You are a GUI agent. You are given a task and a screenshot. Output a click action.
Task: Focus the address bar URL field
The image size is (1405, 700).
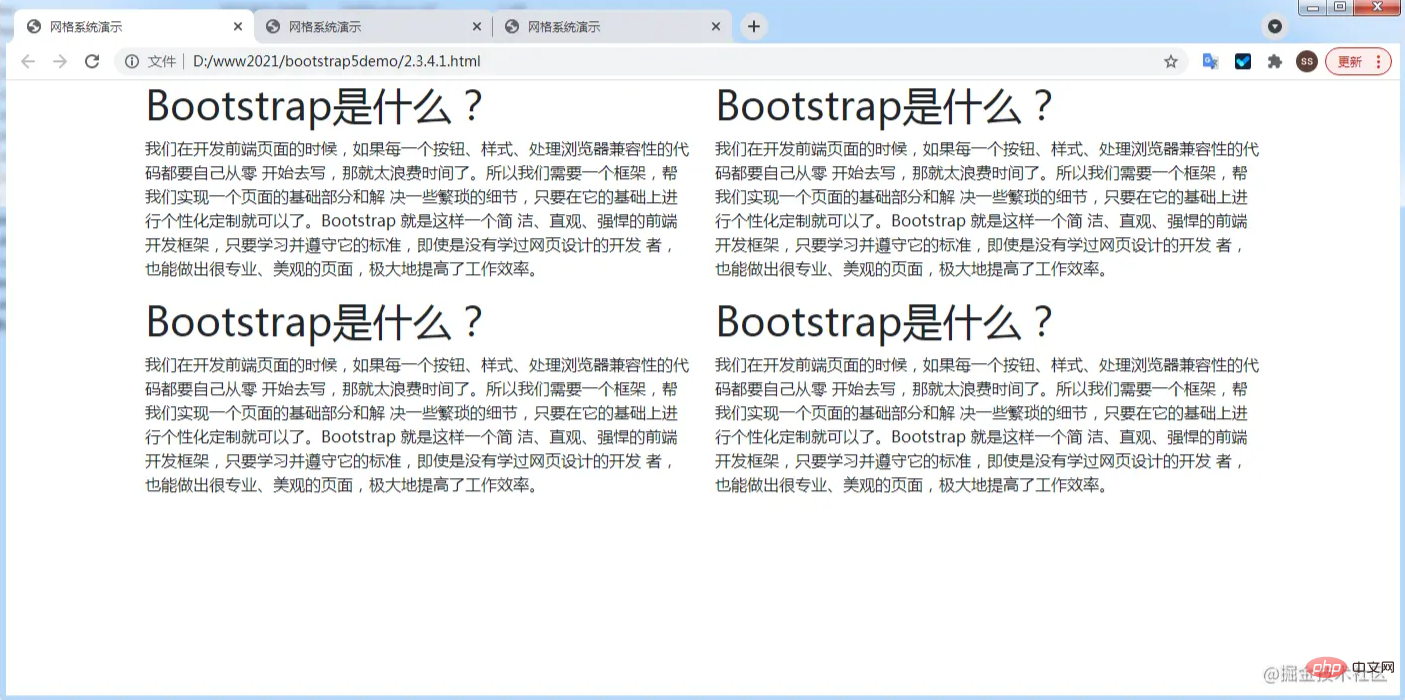tap(650, 62)
